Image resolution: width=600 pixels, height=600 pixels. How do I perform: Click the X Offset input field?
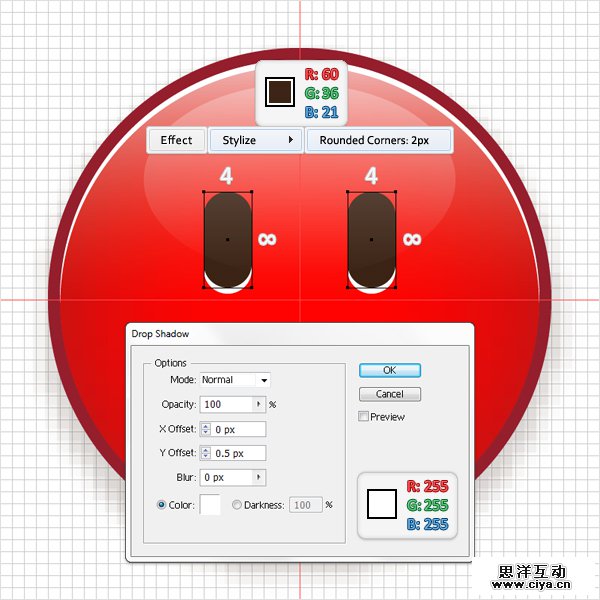point(238,429)
